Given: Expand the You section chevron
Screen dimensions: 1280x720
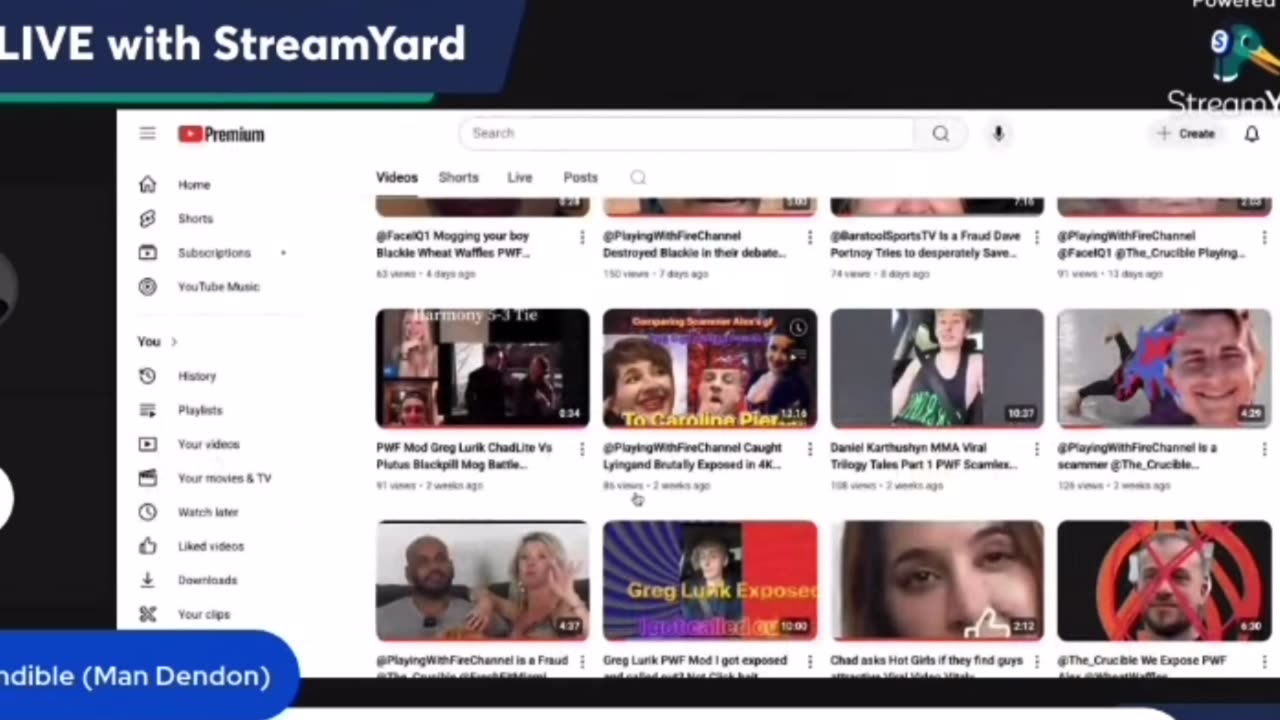Looking at the screenshot, I should (x=174, y=342).
